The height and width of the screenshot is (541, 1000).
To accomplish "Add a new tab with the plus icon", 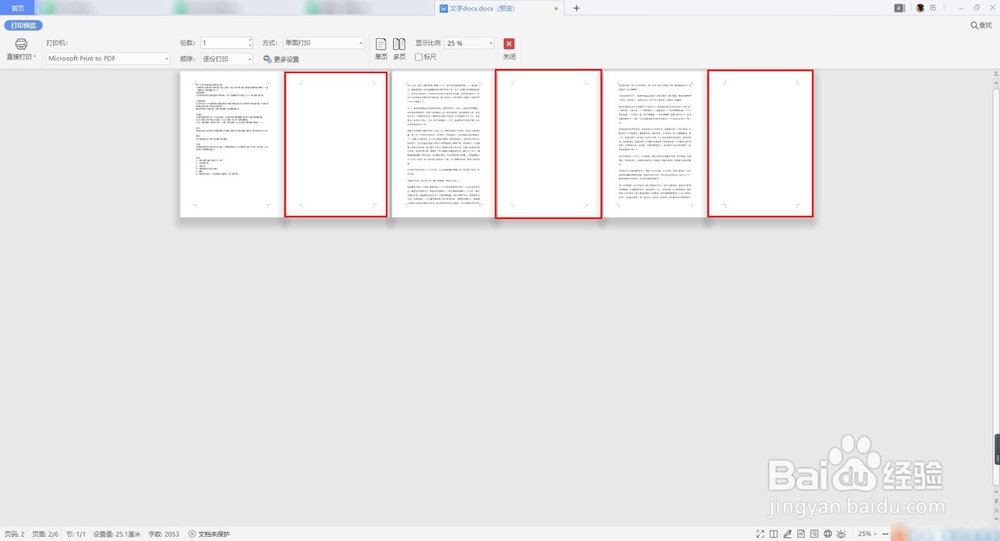I will pyautogui.click(x=577, y=8).
